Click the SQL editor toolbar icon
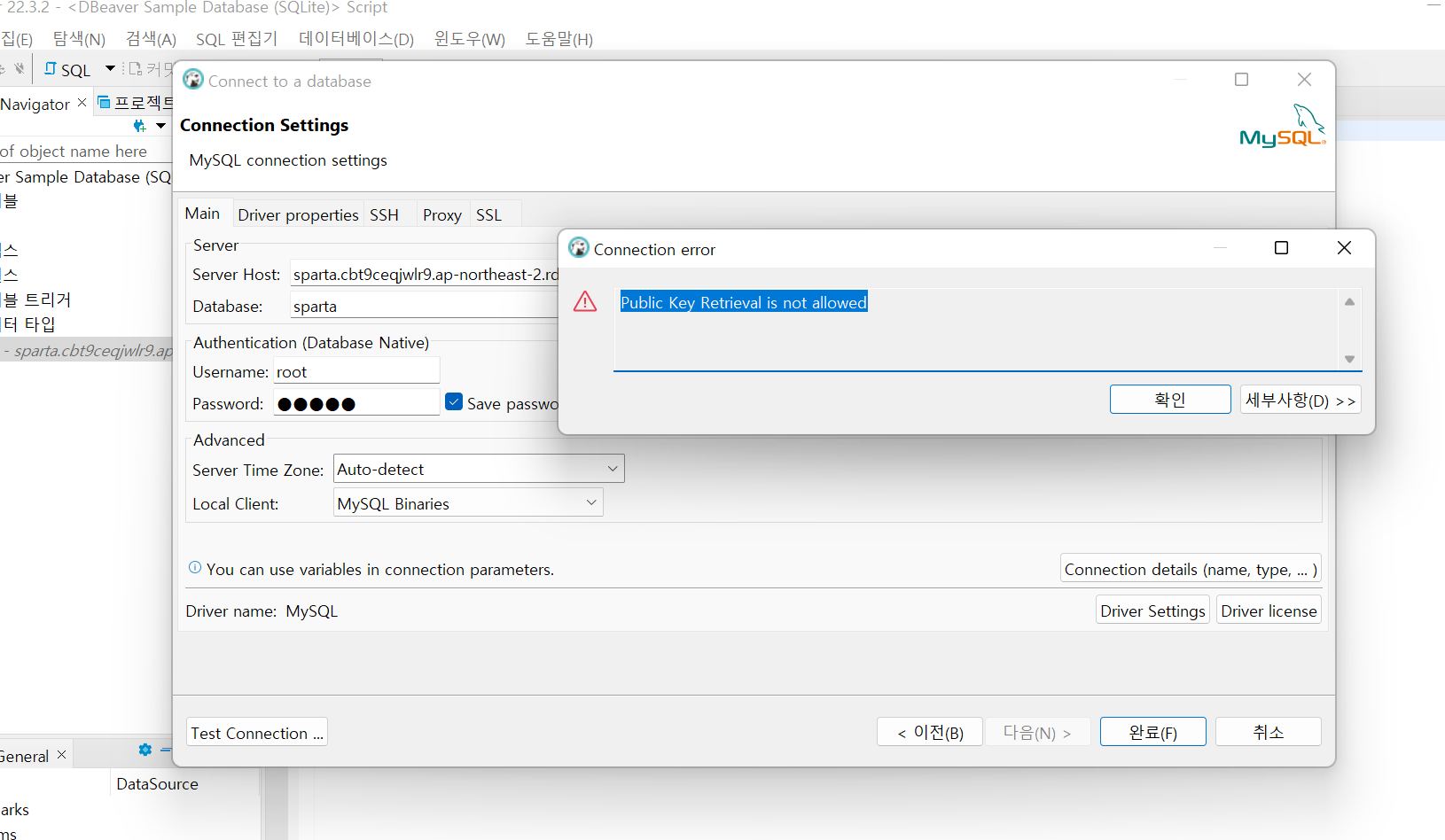This screenshot has height=840, width=1445. [x=51, y=69]
